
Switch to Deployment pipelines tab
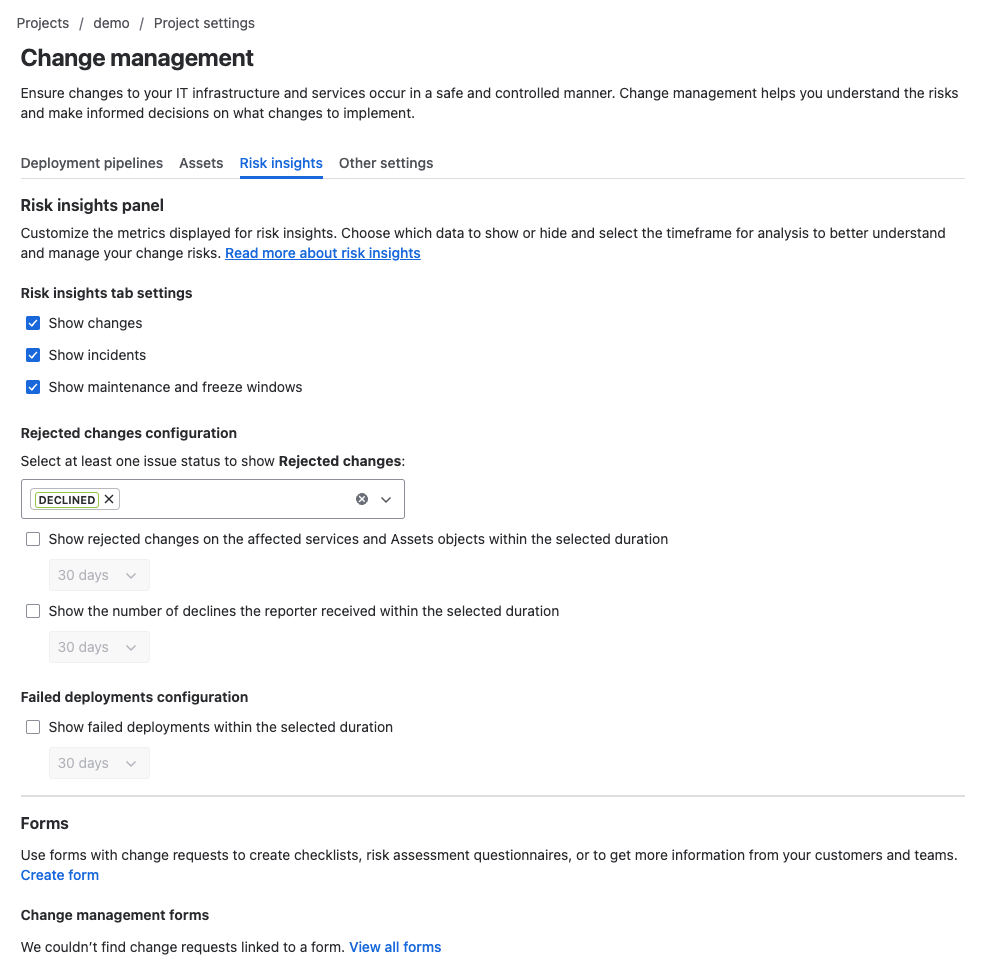pyautogui.click(x=92, y=163)
